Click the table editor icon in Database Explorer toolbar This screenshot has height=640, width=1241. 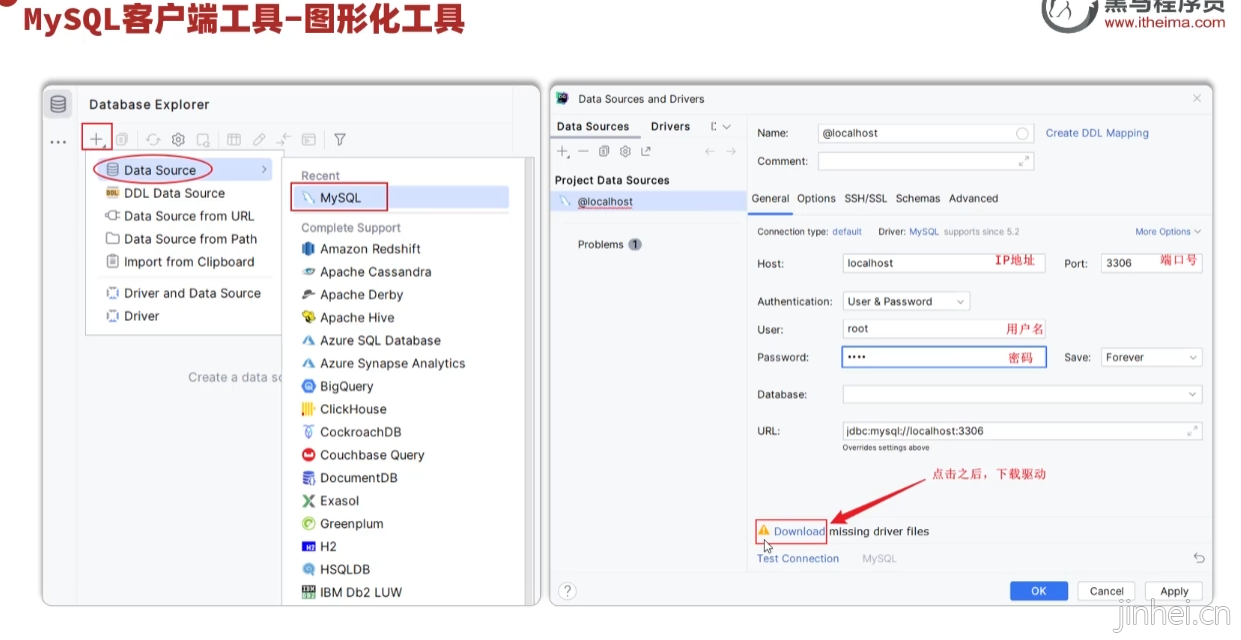pos(233,140)
